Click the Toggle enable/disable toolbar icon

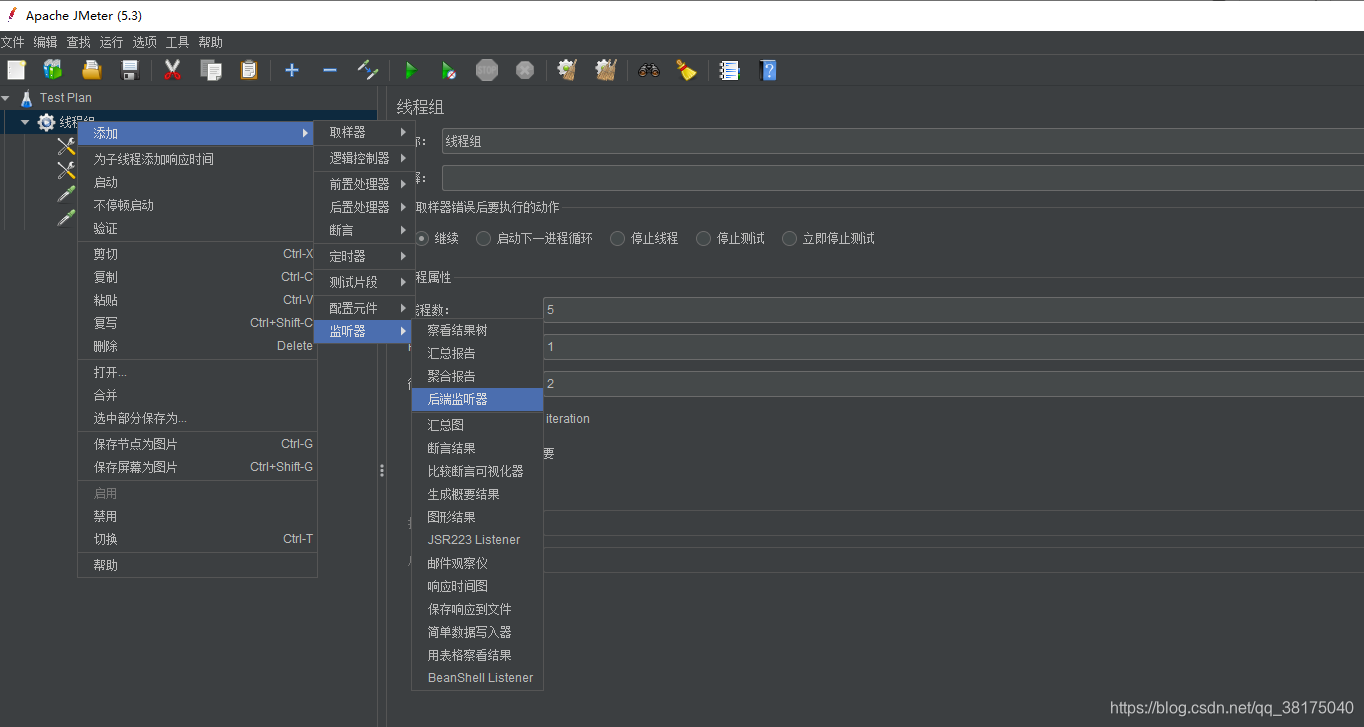point(367,70)
